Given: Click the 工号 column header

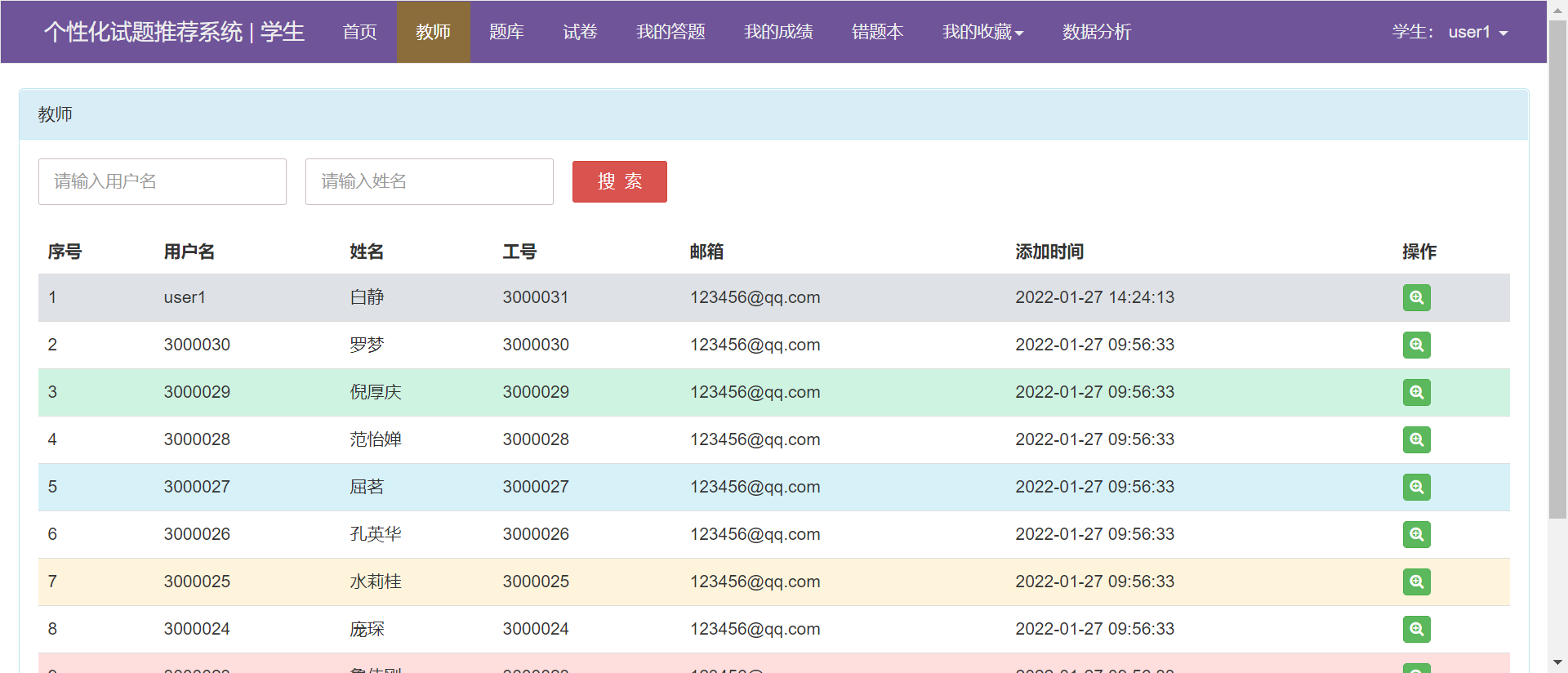Looking at the screenshot, I should tap(519, 252).
